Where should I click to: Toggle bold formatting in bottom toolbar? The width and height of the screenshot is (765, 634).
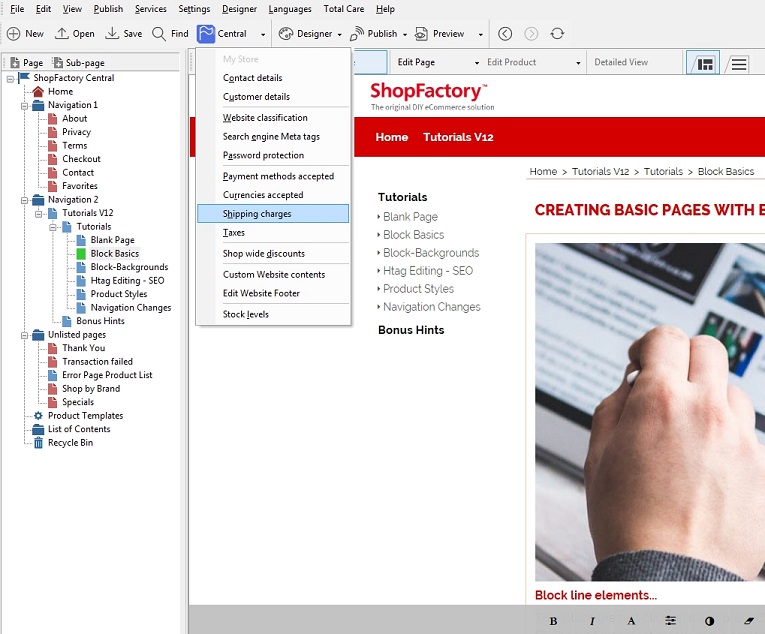point(553,621)
